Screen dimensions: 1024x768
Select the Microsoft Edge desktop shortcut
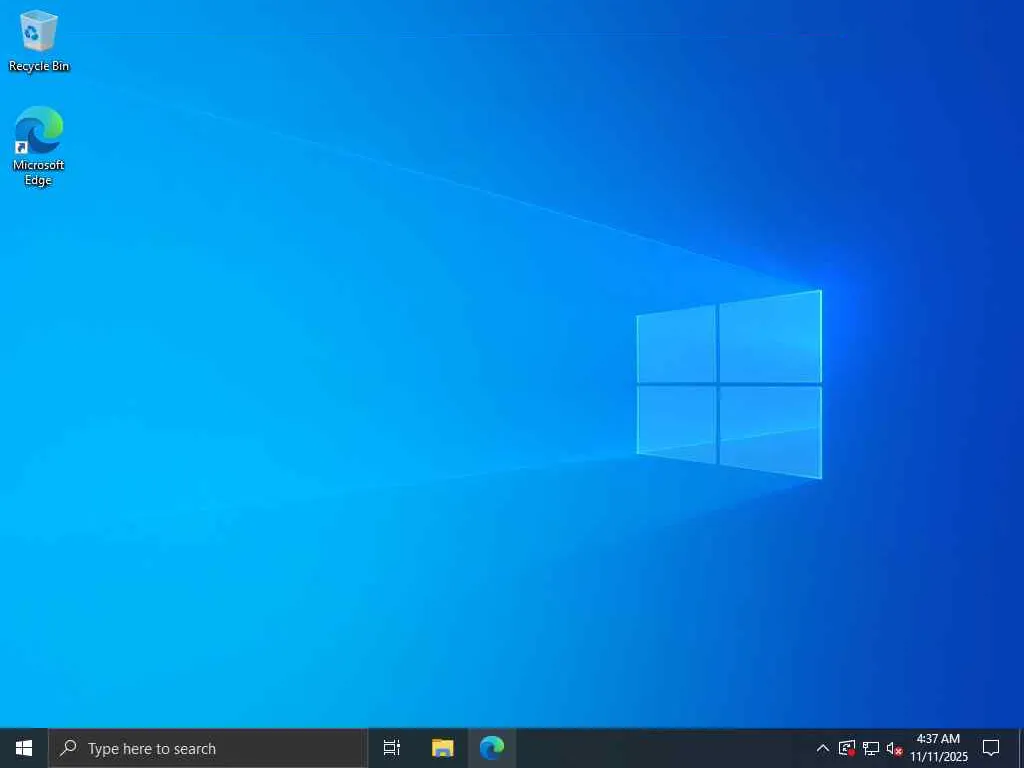tap(39, 146)
